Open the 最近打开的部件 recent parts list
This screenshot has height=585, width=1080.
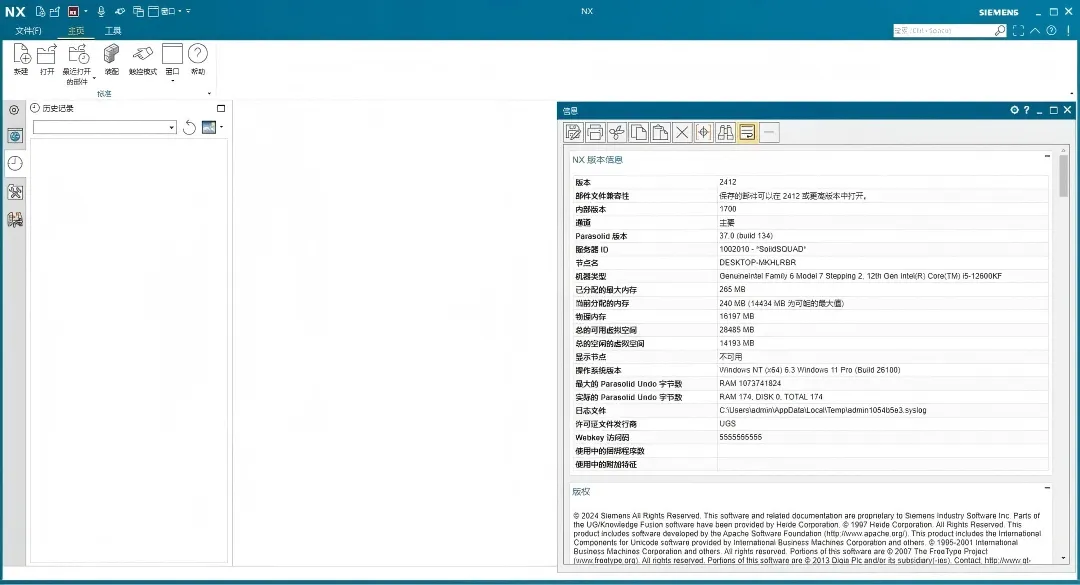(77, 64)
